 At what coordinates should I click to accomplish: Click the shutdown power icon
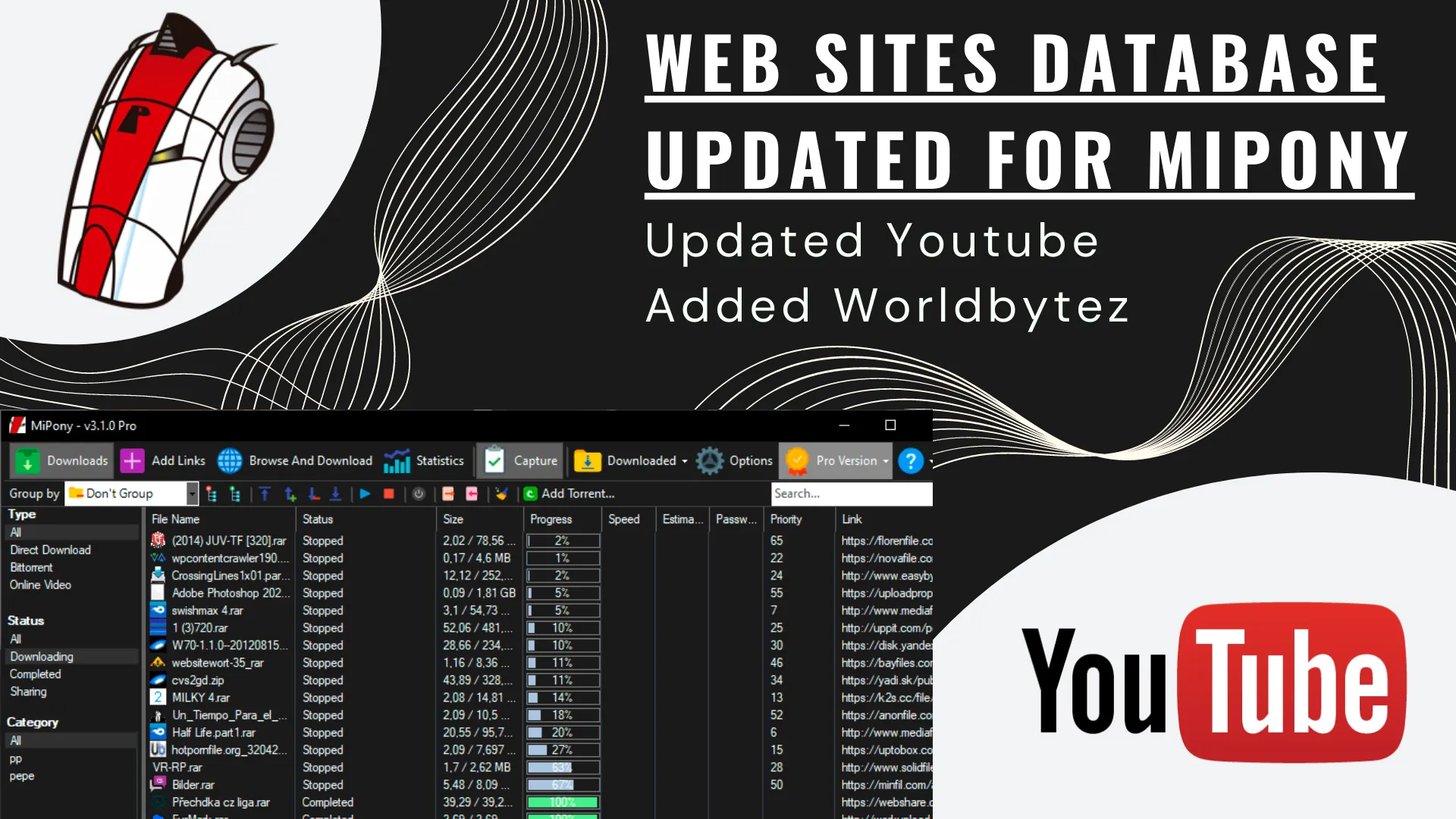point(419,494)
